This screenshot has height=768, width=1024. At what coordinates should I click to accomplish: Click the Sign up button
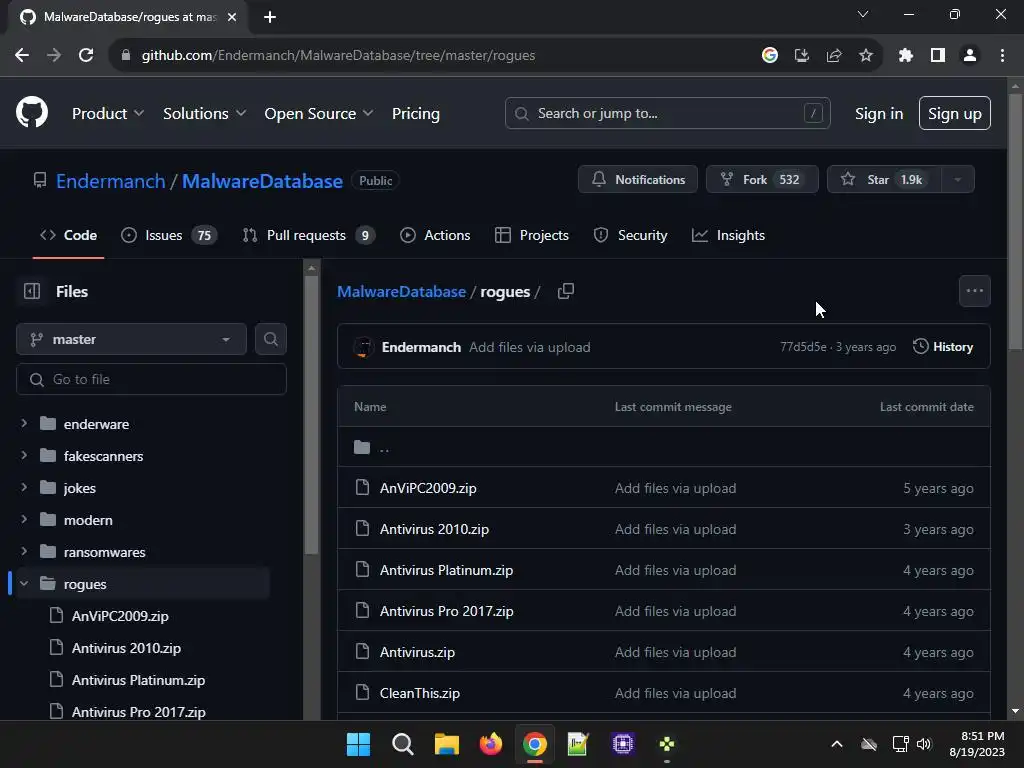click(955, 114)
